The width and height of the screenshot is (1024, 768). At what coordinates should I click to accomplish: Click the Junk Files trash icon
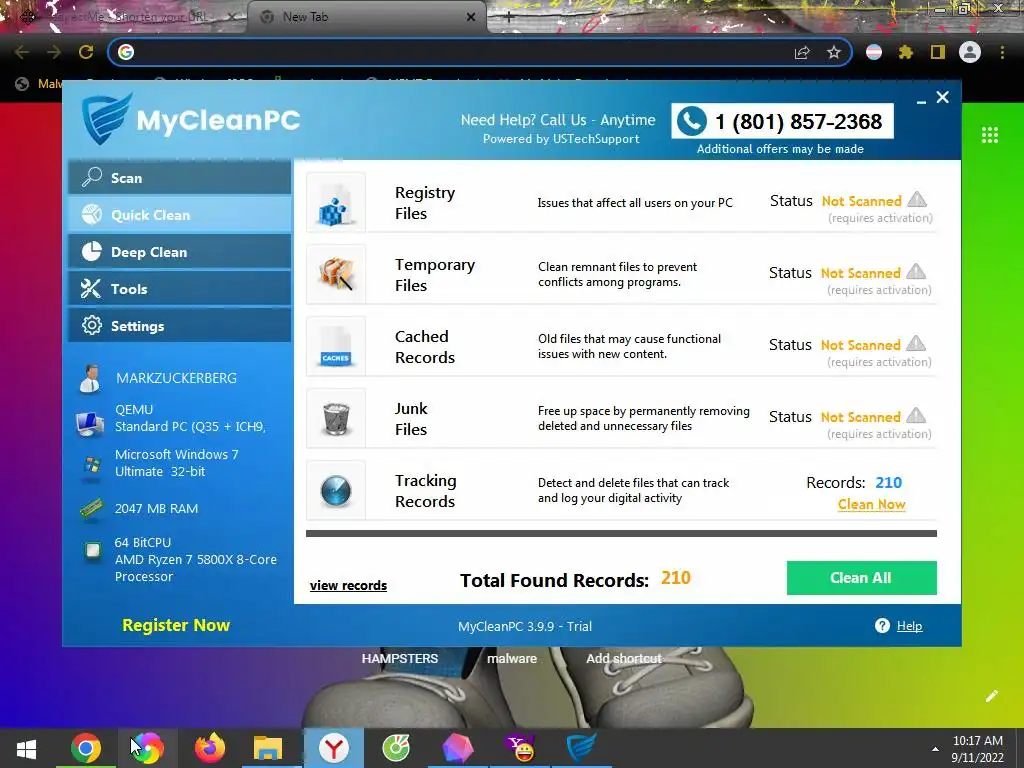[x=336, y=419]
